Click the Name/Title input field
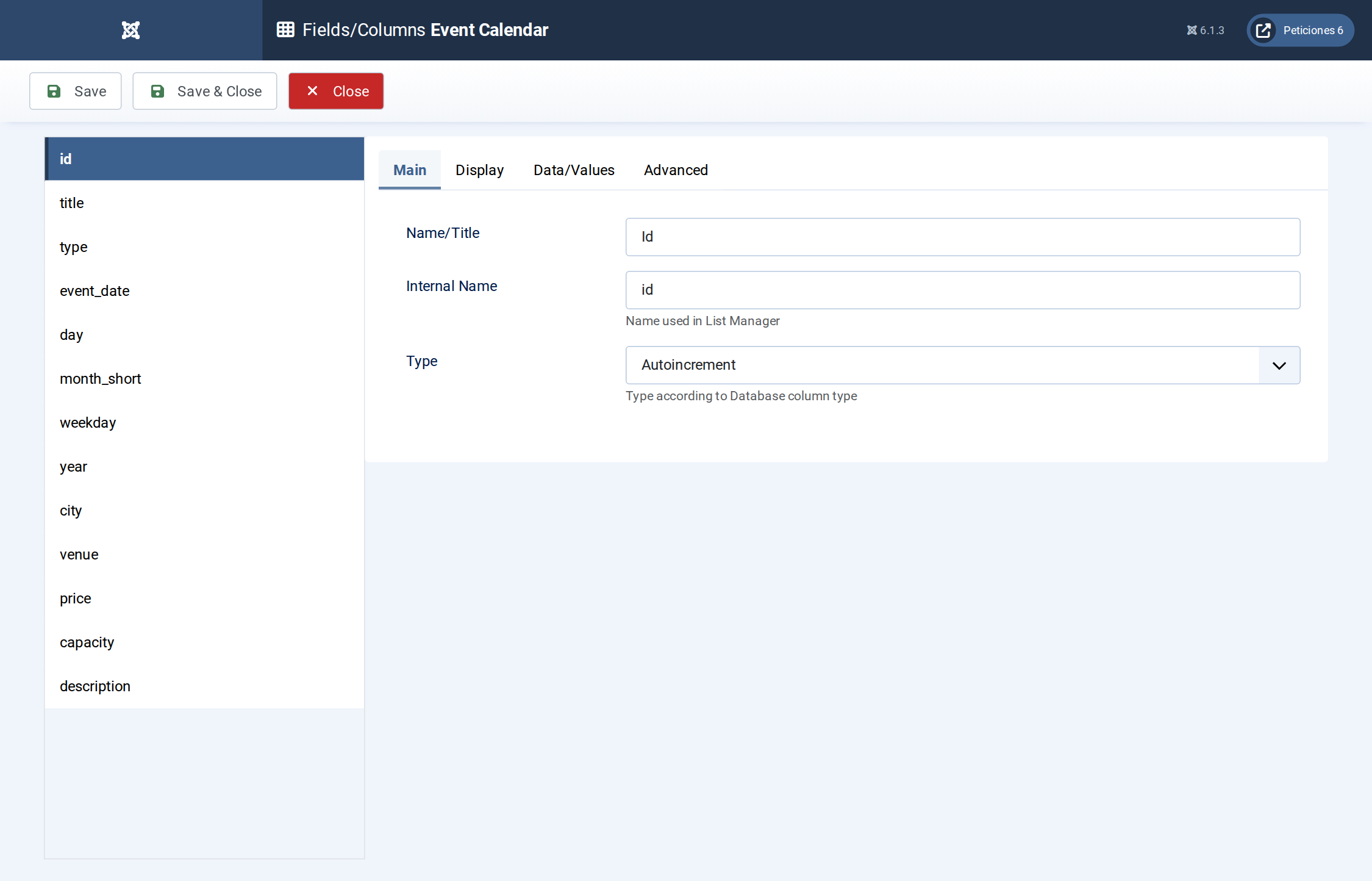 point(963,237)
